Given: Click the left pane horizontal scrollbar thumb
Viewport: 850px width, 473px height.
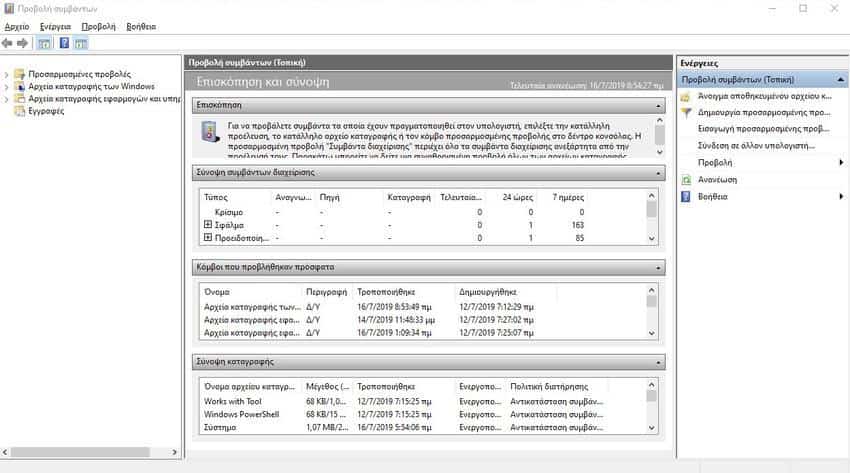Looking at the screenshot, I should coord(80,452).
